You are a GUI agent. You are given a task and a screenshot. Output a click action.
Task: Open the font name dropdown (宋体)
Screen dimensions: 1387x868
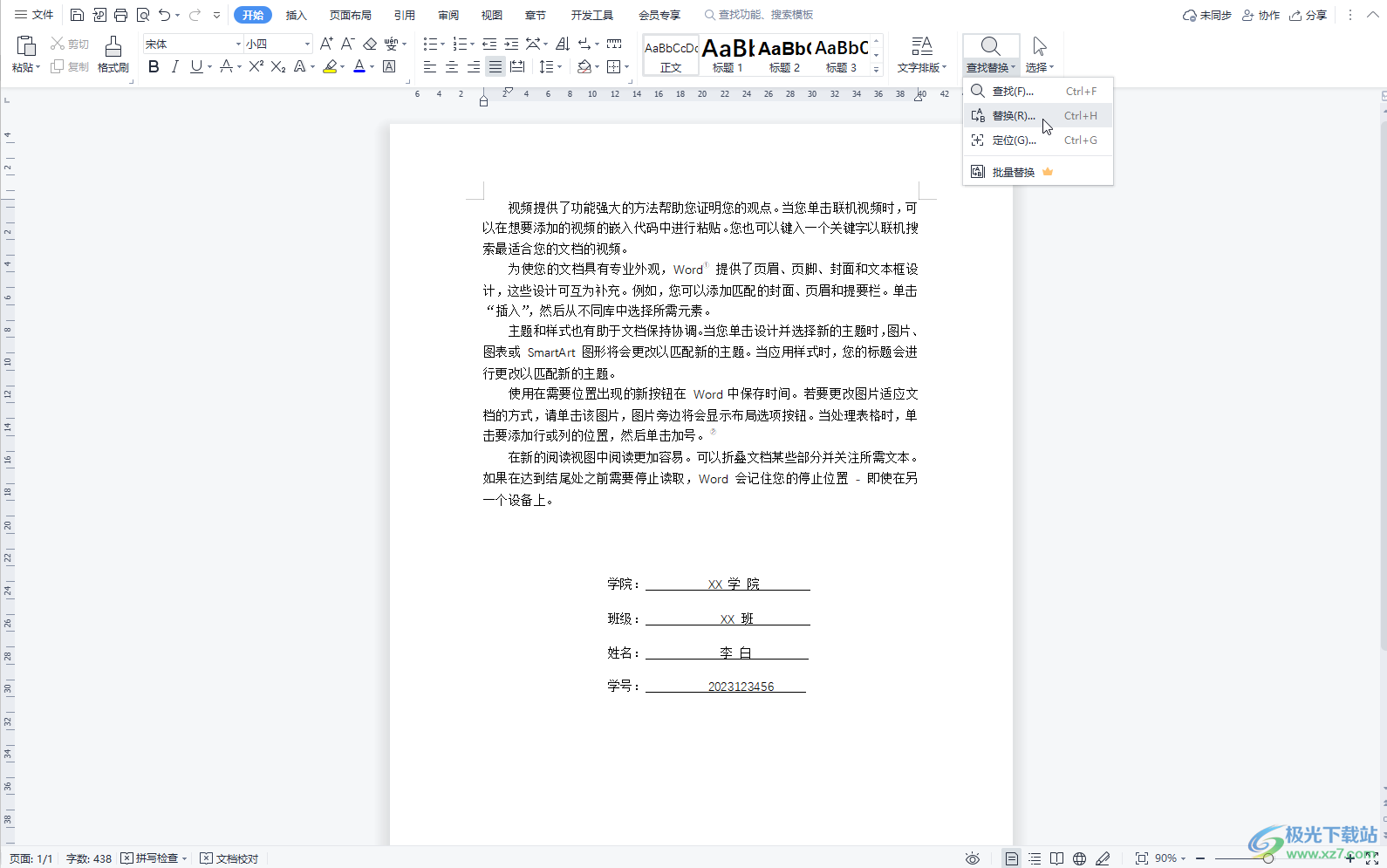[238, 44]
